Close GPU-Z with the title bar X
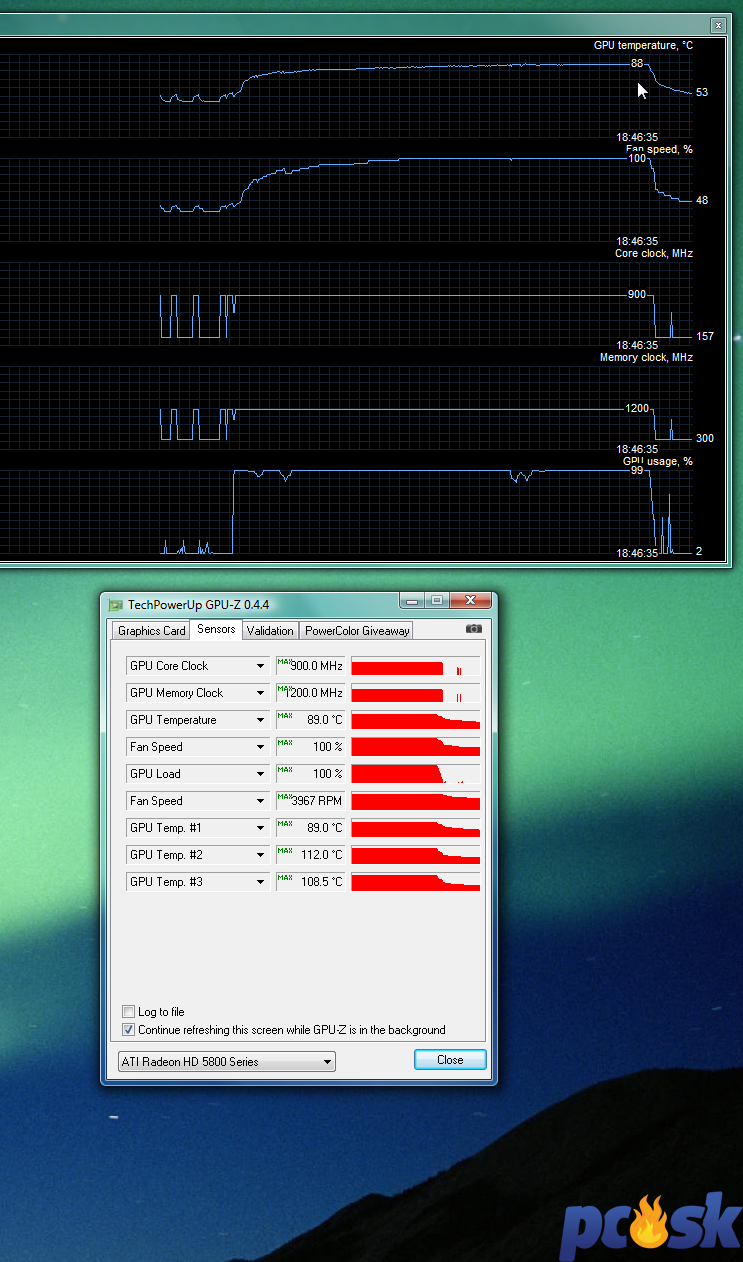Image resolution: width=743 pixels, height=1262 pixels. pos(471,601)
